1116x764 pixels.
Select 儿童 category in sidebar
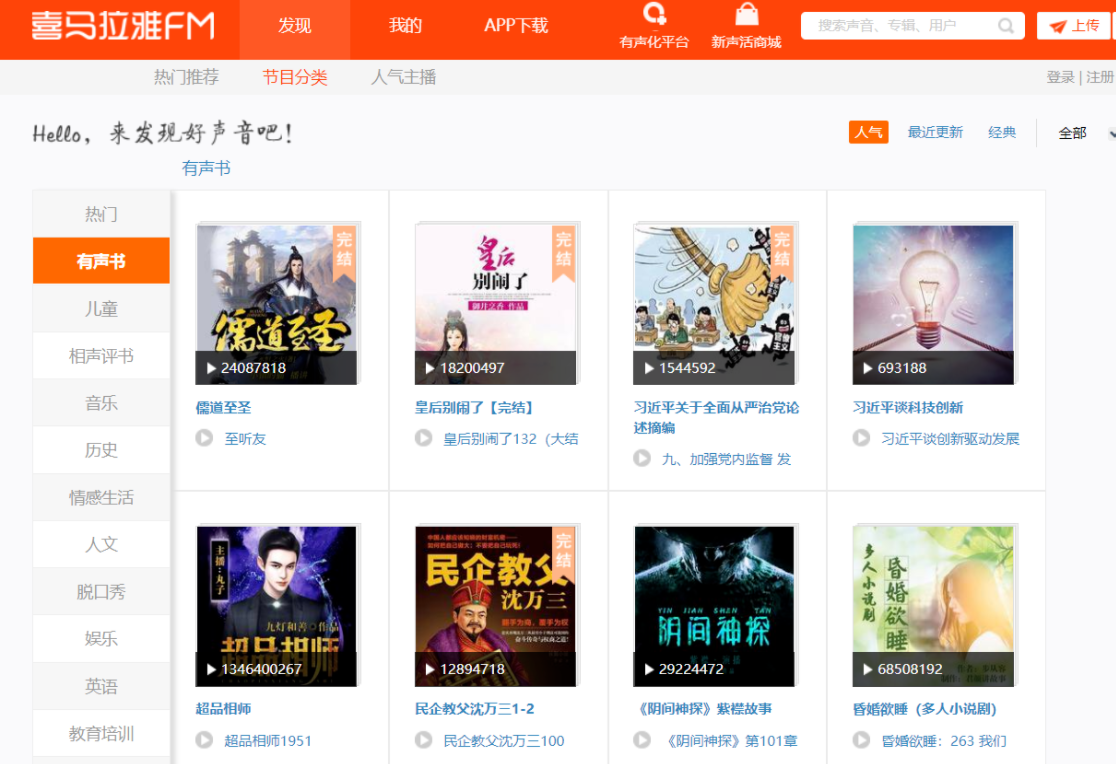tap(101, 308)
